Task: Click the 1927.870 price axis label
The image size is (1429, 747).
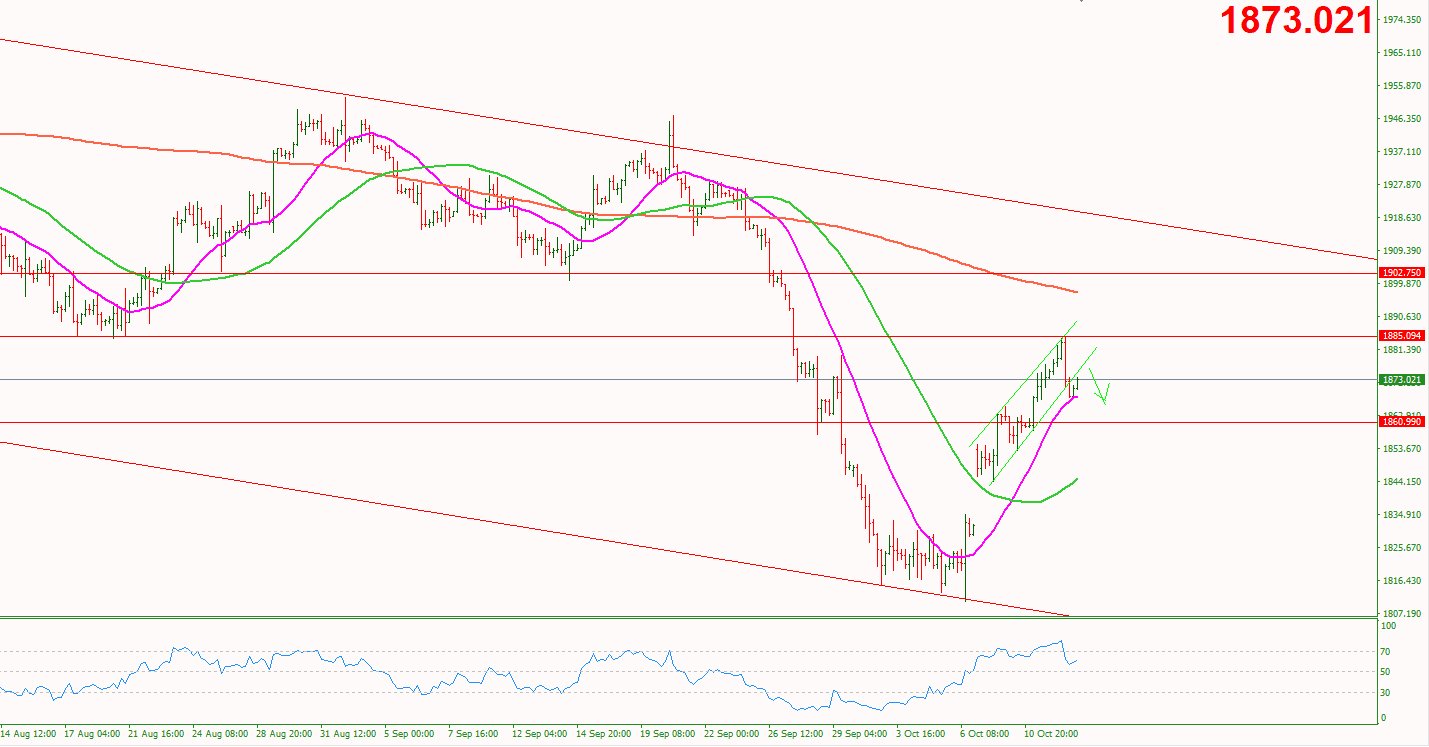Action: click(x=1402, y=185)
